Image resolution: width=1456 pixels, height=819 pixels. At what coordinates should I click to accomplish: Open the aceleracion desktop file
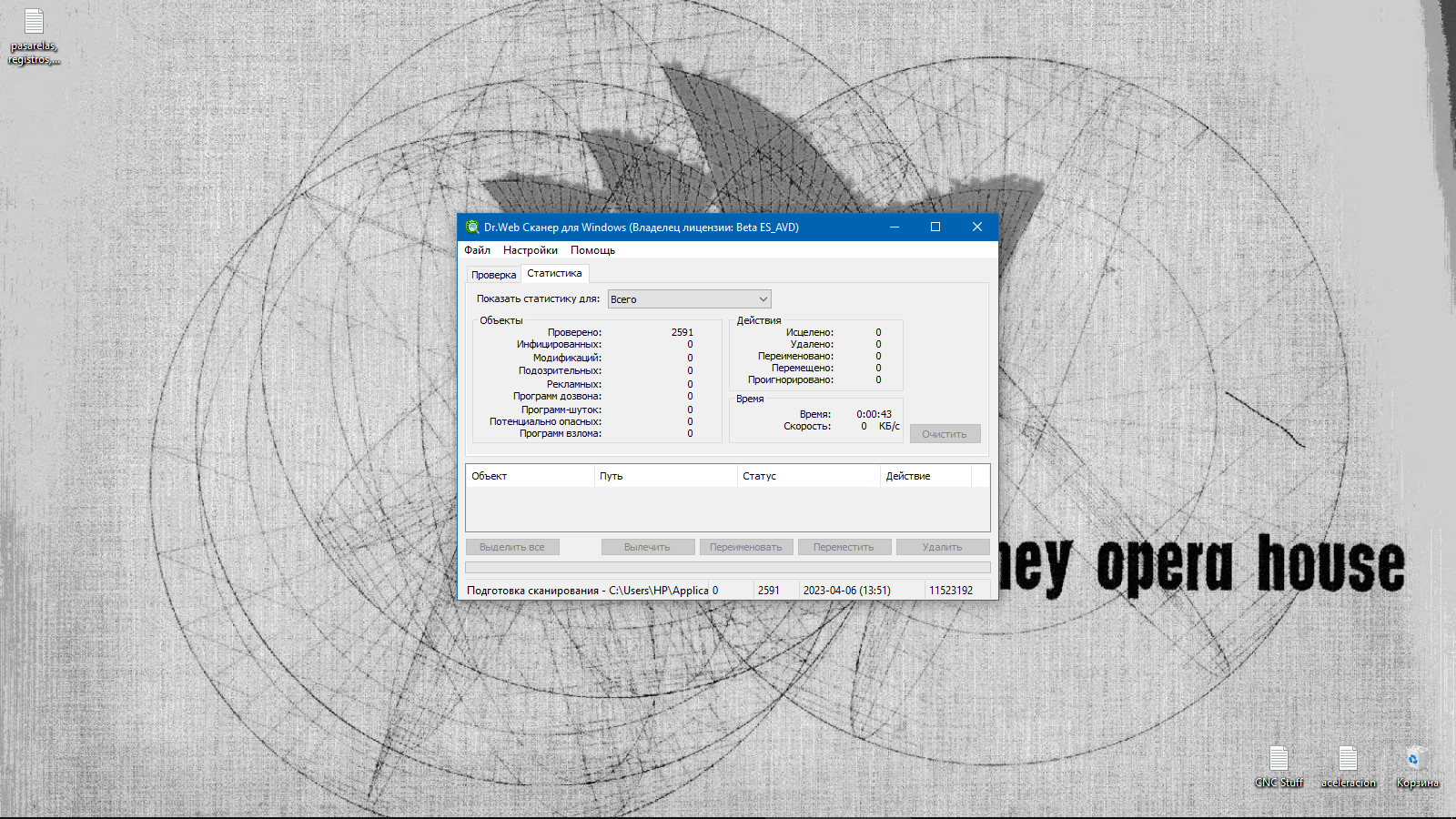click(1348, 766)
